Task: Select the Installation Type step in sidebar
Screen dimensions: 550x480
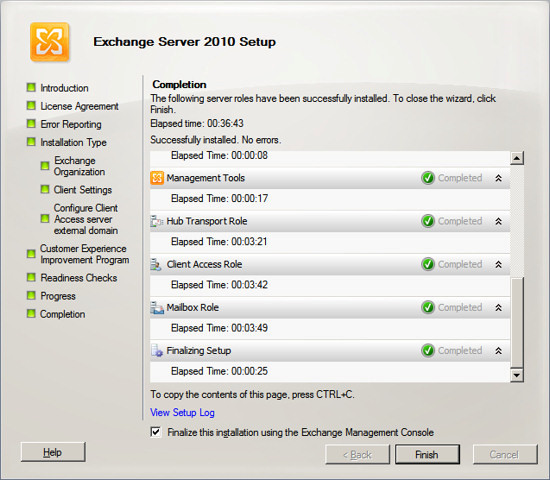Action: coord(73,142)
